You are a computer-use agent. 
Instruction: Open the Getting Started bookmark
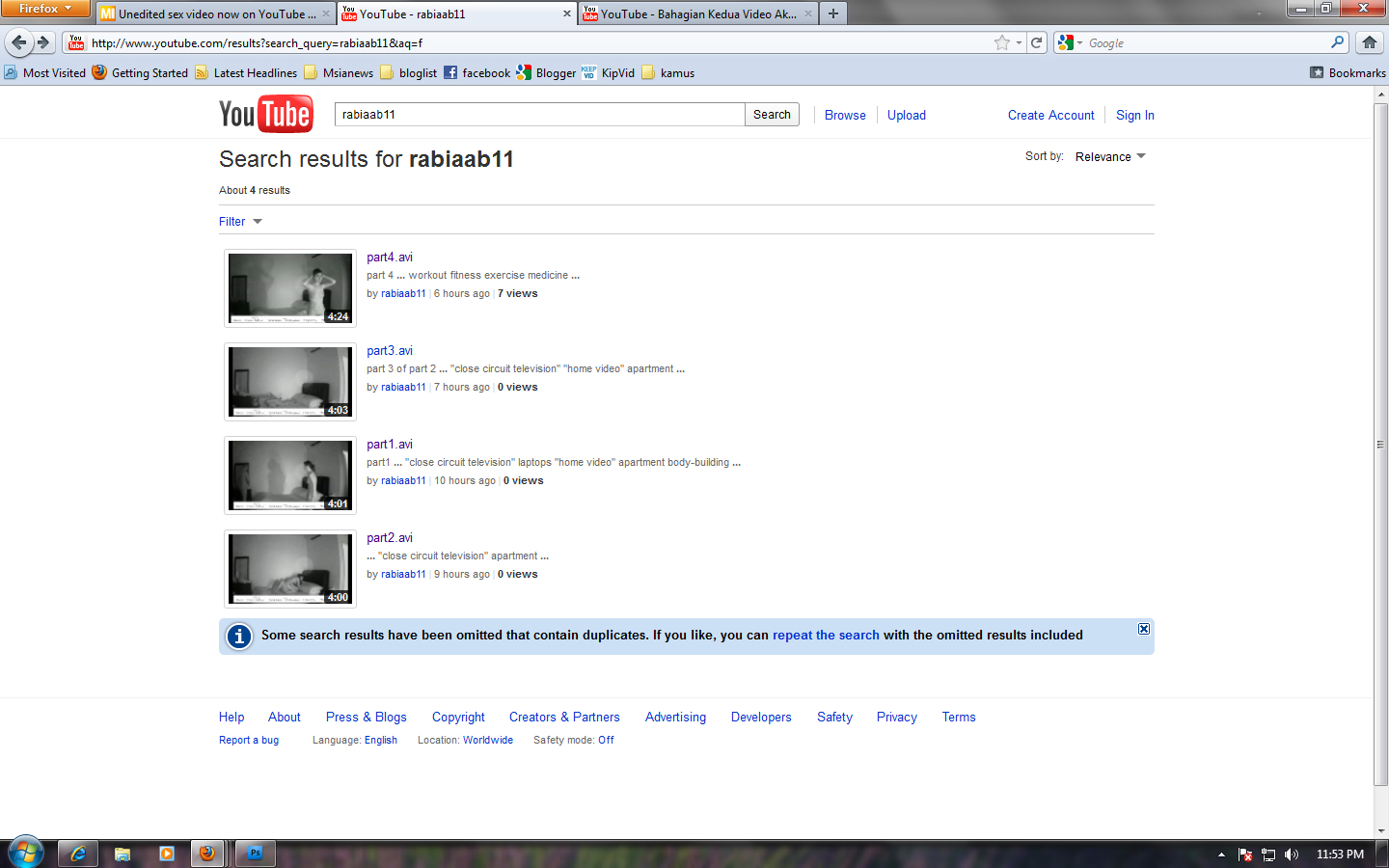141,72
